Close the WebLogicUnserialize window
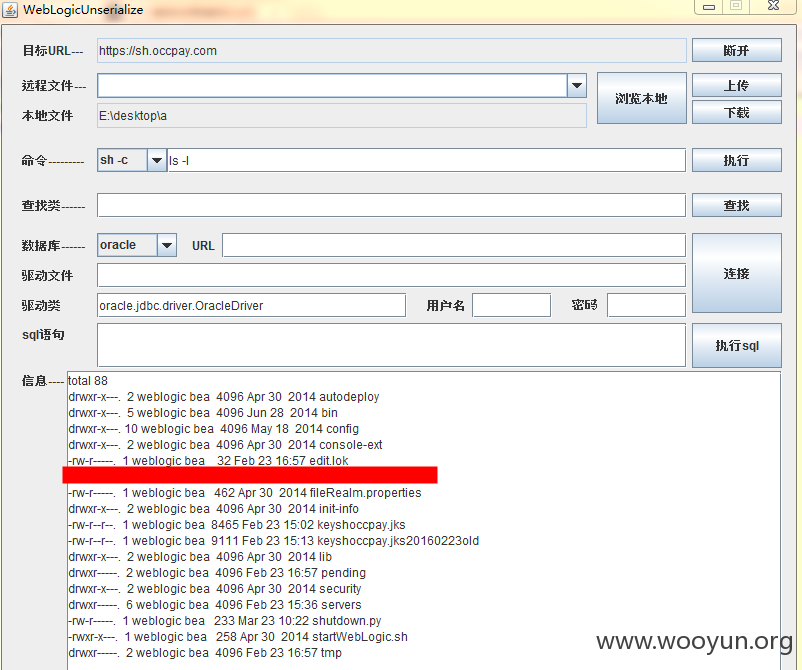Screen dimensions: 802x670 tap(773, 6)
